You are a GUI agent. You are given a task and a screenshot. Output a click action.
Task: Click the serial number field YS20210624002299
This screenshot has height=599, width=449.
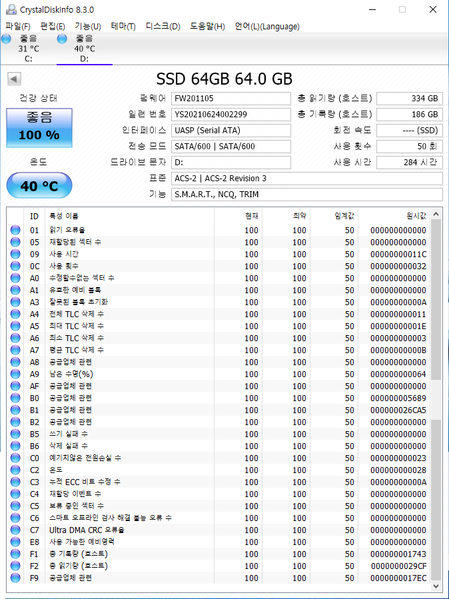coord(231,115)
